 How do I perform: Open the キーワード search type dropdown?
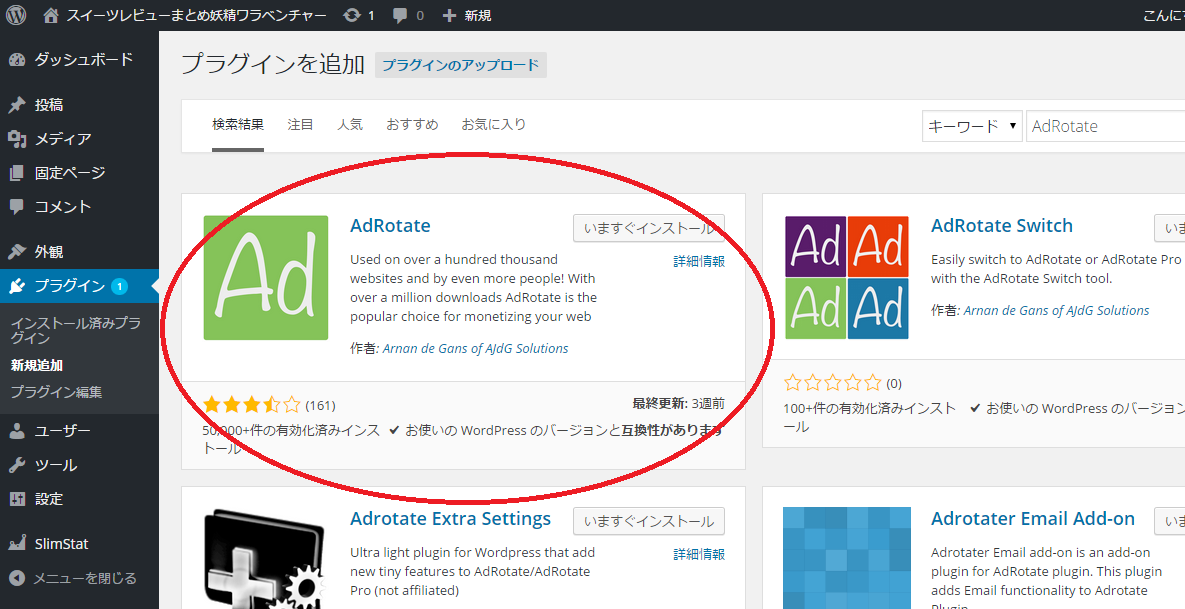pos(973,126)
